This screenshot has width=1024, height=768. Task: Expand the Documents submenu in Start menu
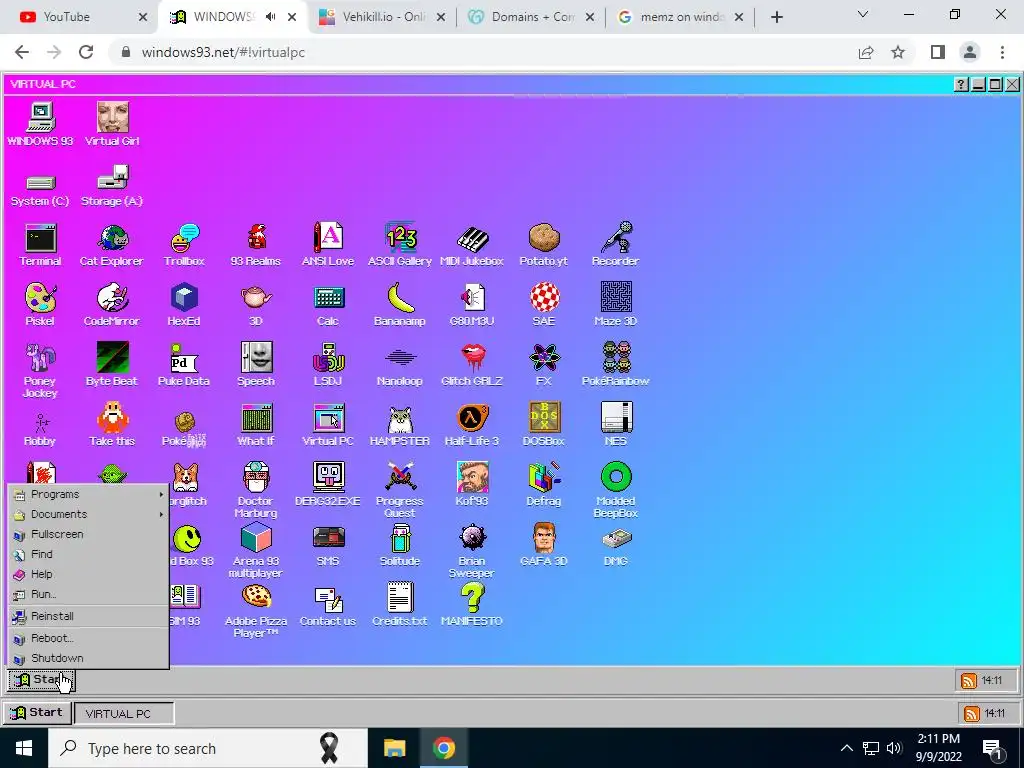pos(88,515)
